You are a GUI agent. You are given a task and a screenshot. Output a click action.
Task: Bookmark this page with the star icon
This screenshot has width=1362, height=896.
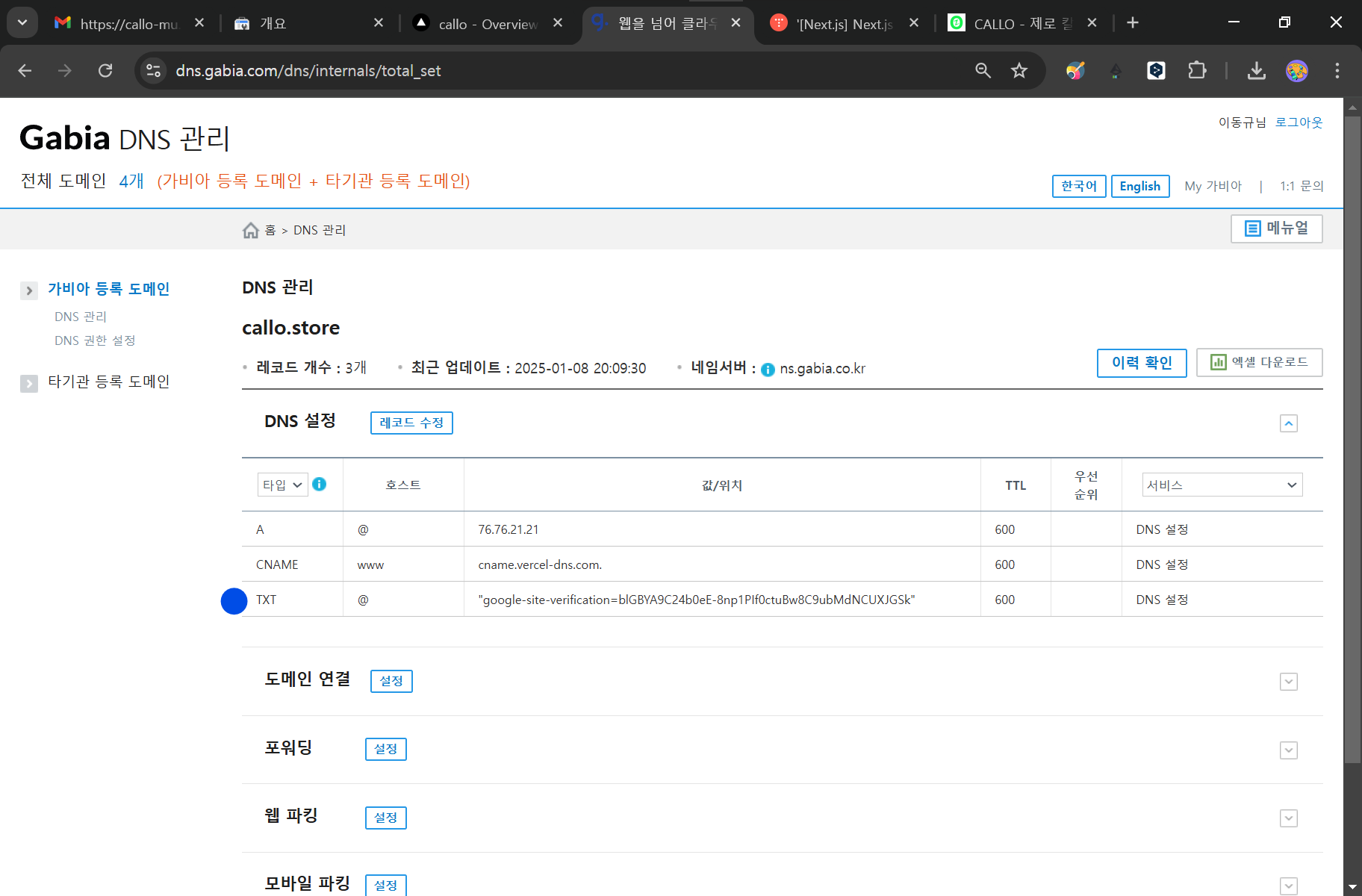1019,71
